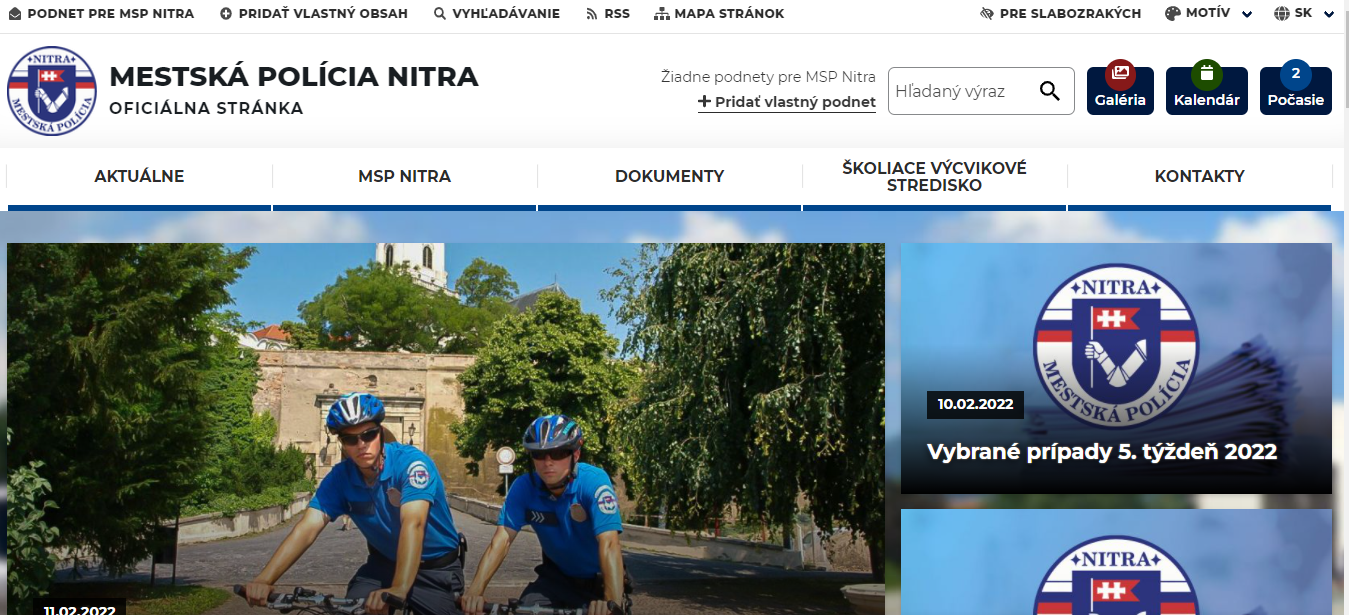Open the cycling police officers featured photo

[446, 429]
